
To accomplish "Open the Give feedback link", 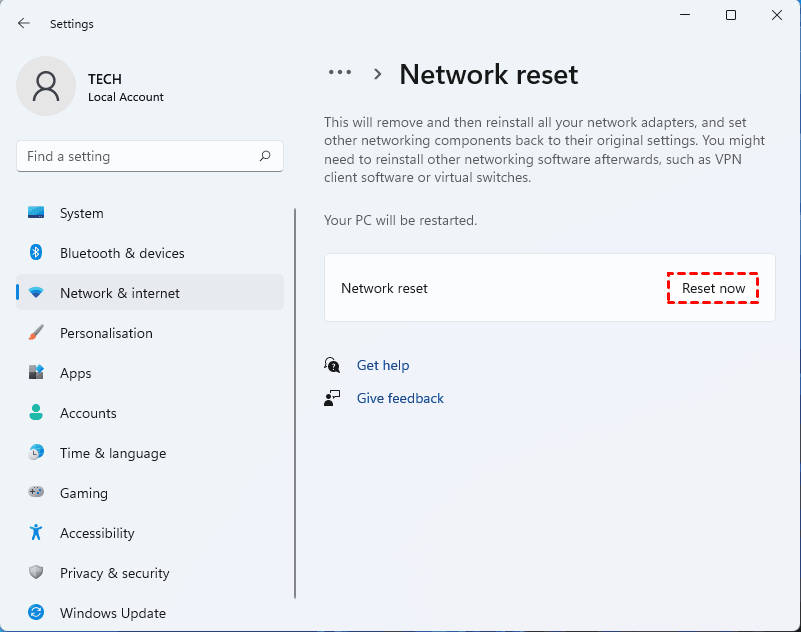I will [x=400, y=398].
